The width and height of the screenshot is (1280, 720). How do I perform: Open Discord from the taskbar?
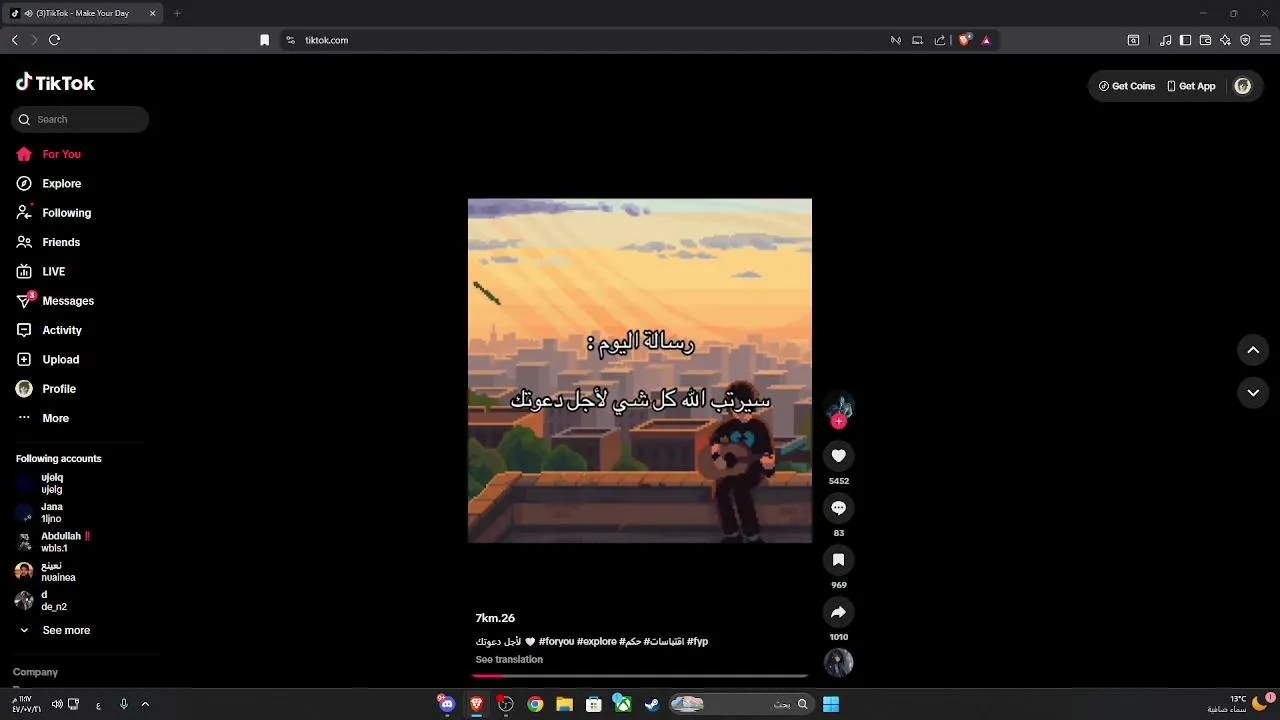[446, 704]
